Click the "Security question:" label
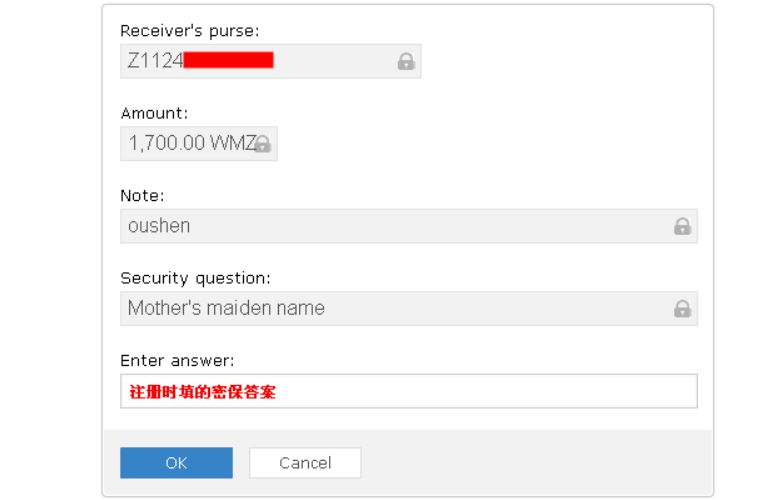 point(195,278)
